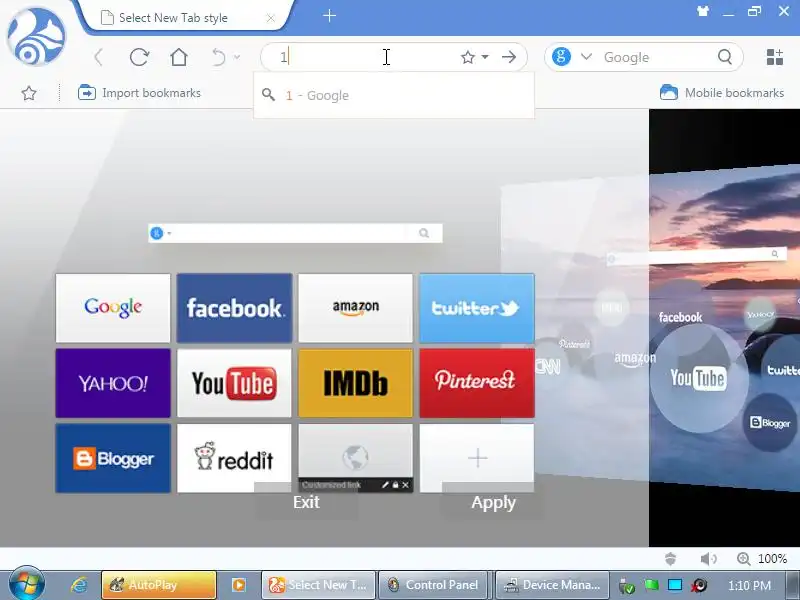The width and height of the screenshot is (800, 600).
Task: Open media player taskbar icon
Action: pyautogui.click(x=238, y=585)
